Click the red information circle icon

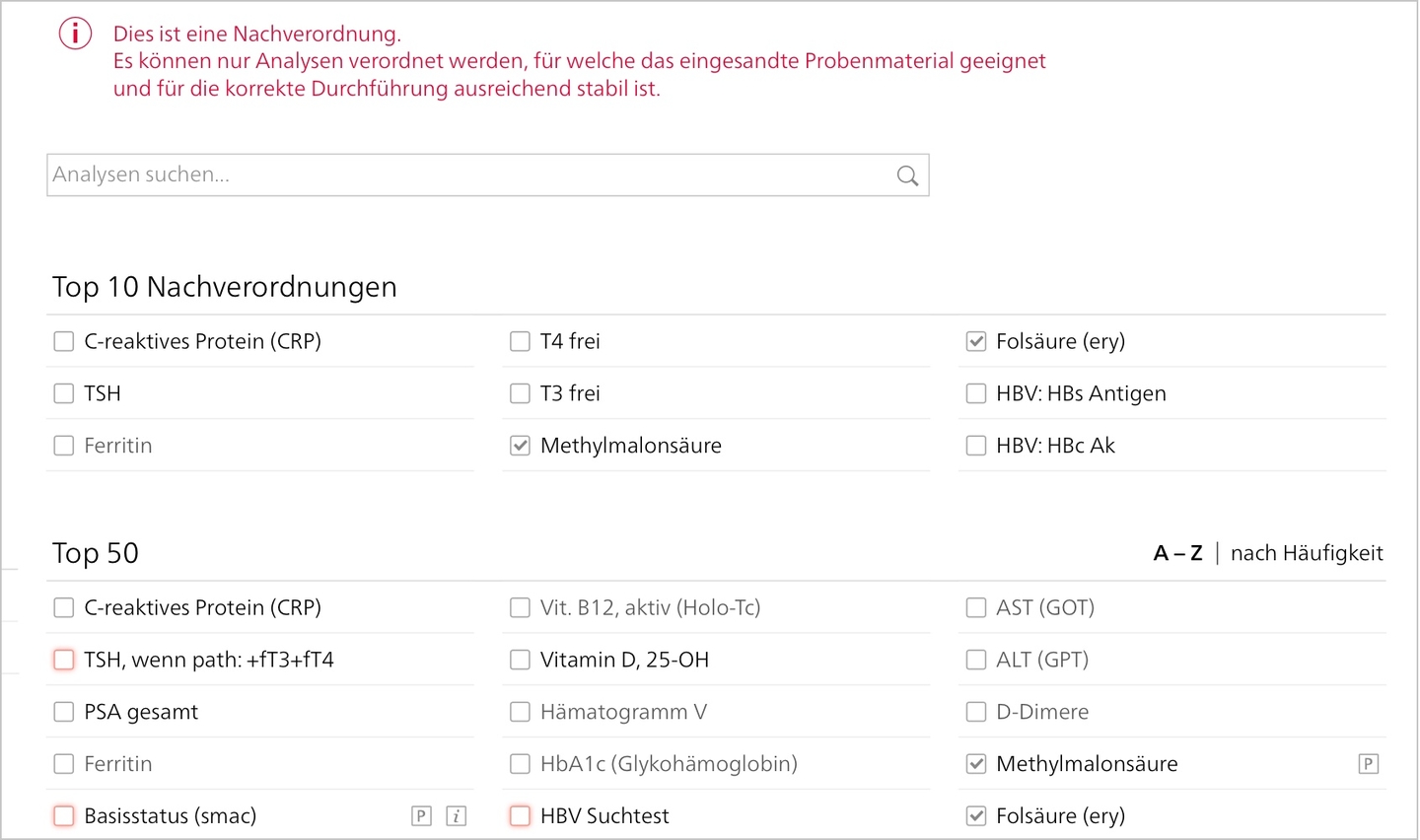pos(75,34)
